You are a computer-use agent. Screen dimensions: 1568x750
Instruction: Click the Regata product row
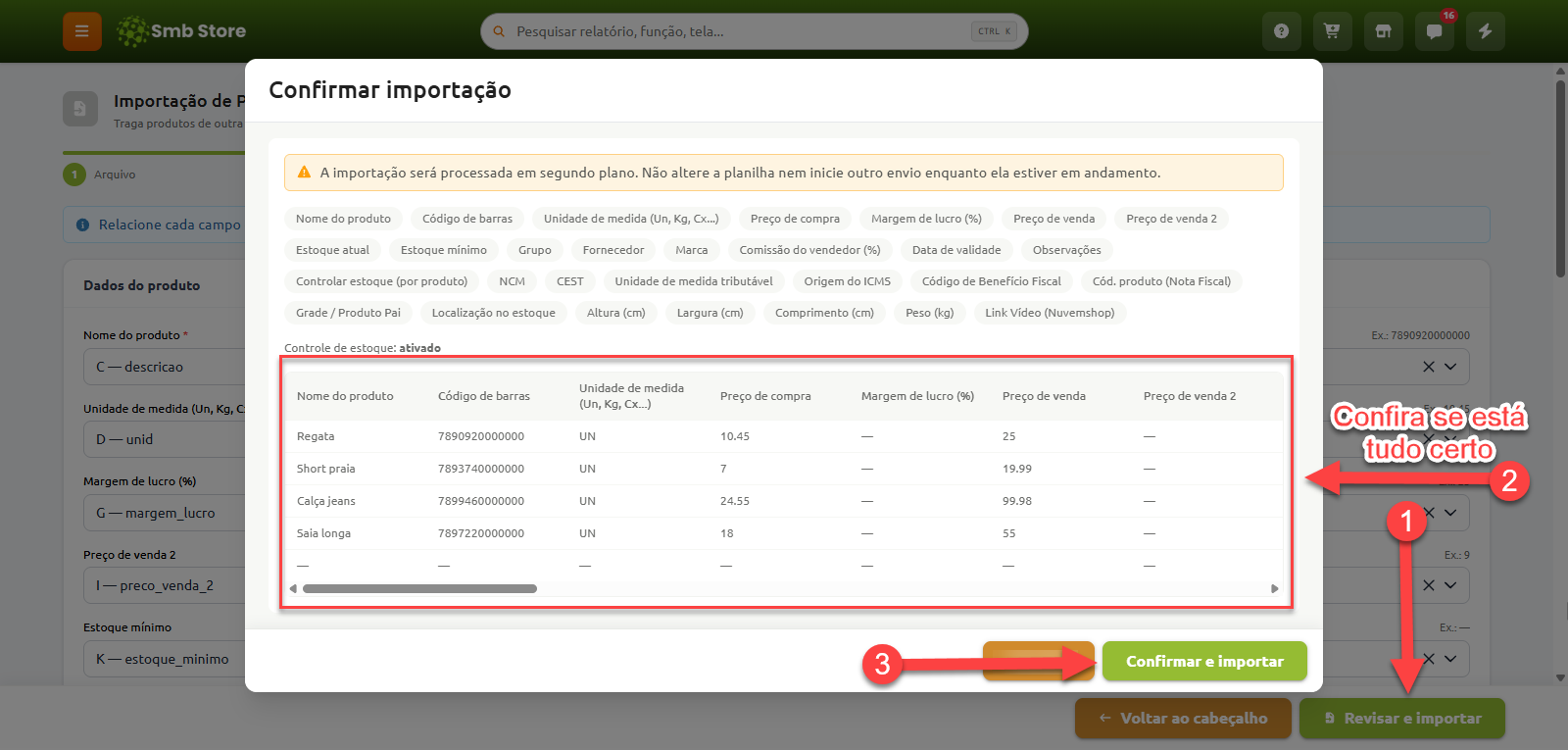pyautogui.click(x=784, y=436)
